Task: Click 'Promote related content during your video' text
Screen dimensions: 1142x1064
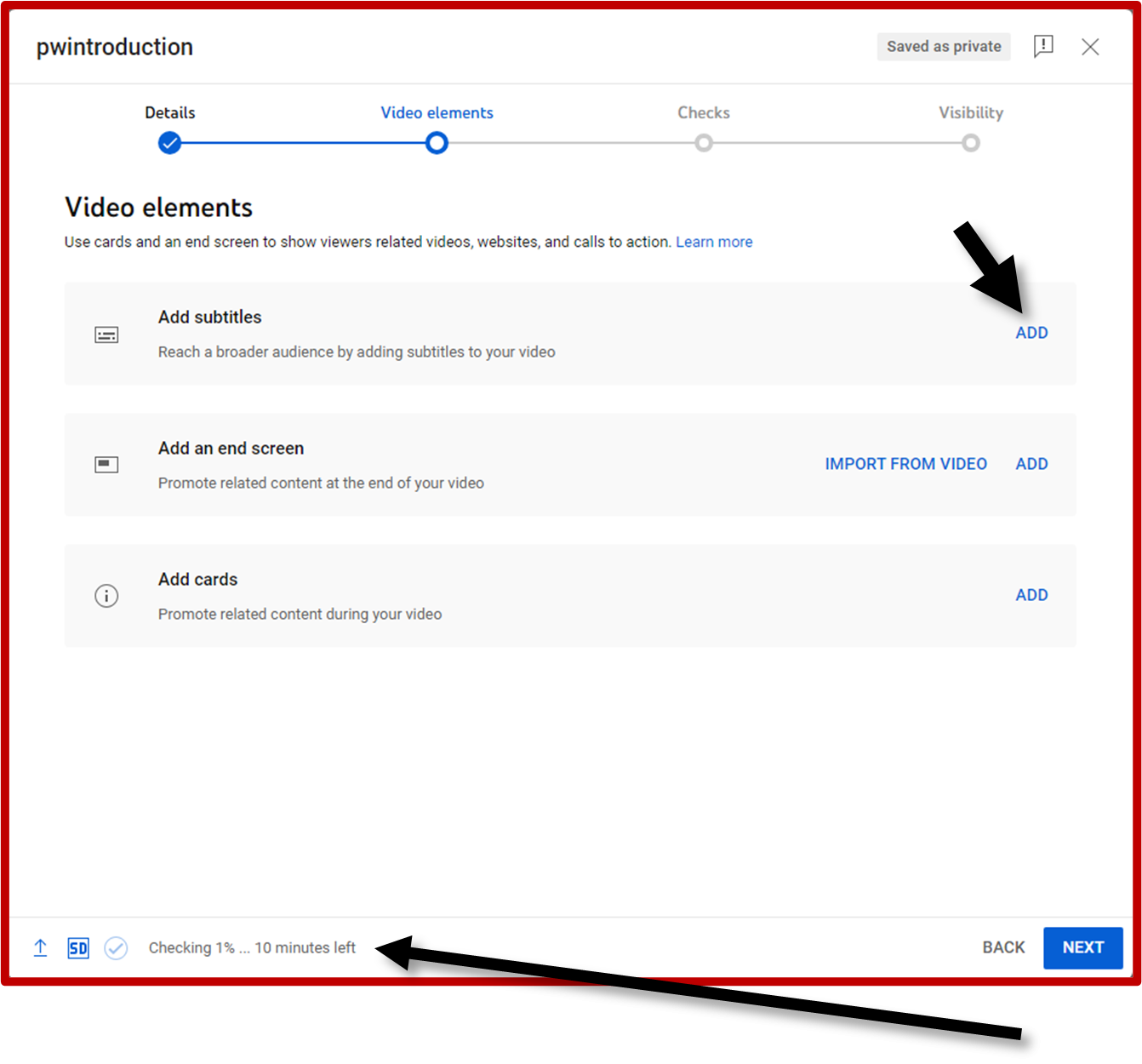Action: 300,614
